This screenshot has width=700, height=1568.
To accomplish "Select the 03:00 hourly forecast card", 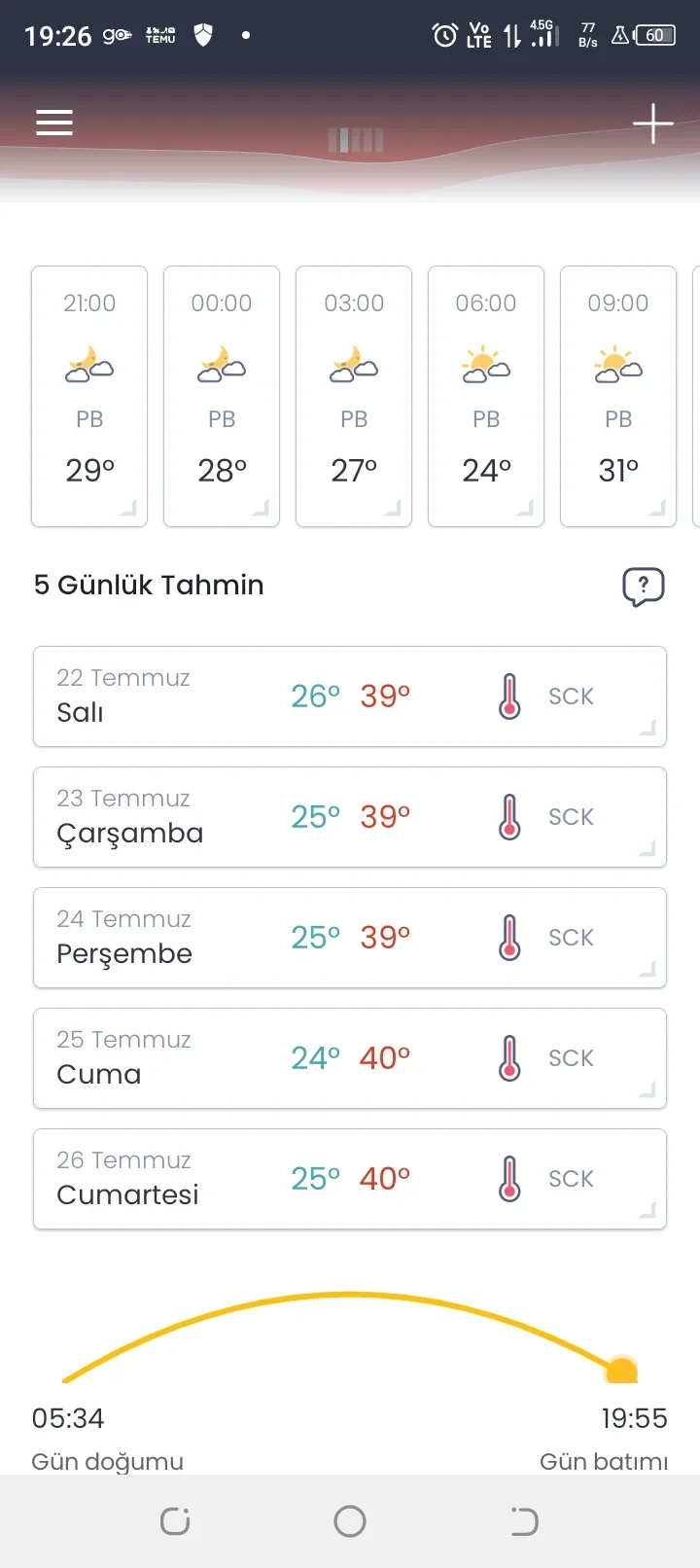I will (x=354, y=396).
